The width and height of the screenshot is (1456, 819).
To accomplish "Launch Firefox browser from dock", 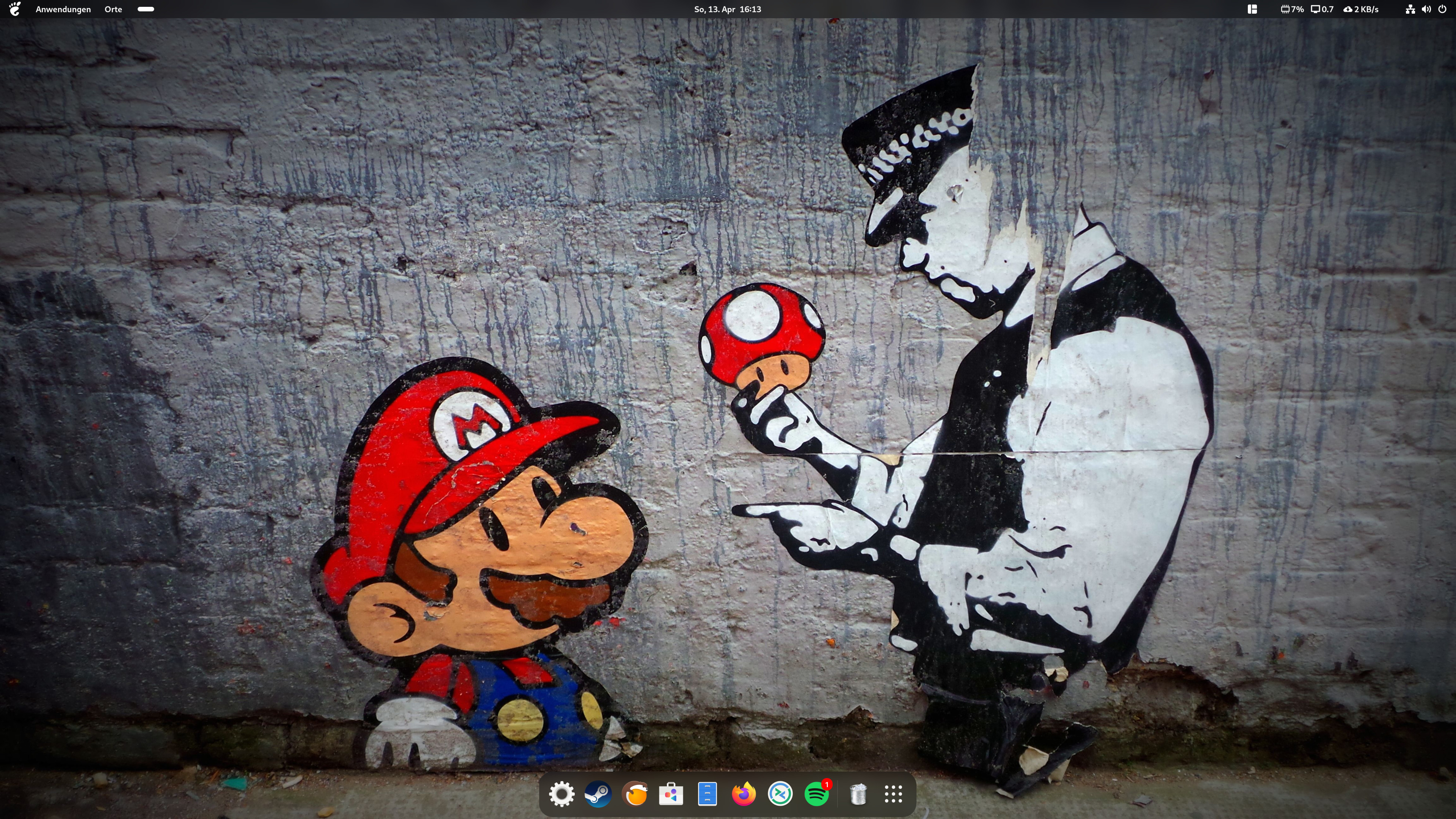I will click(x=744, y=794).
